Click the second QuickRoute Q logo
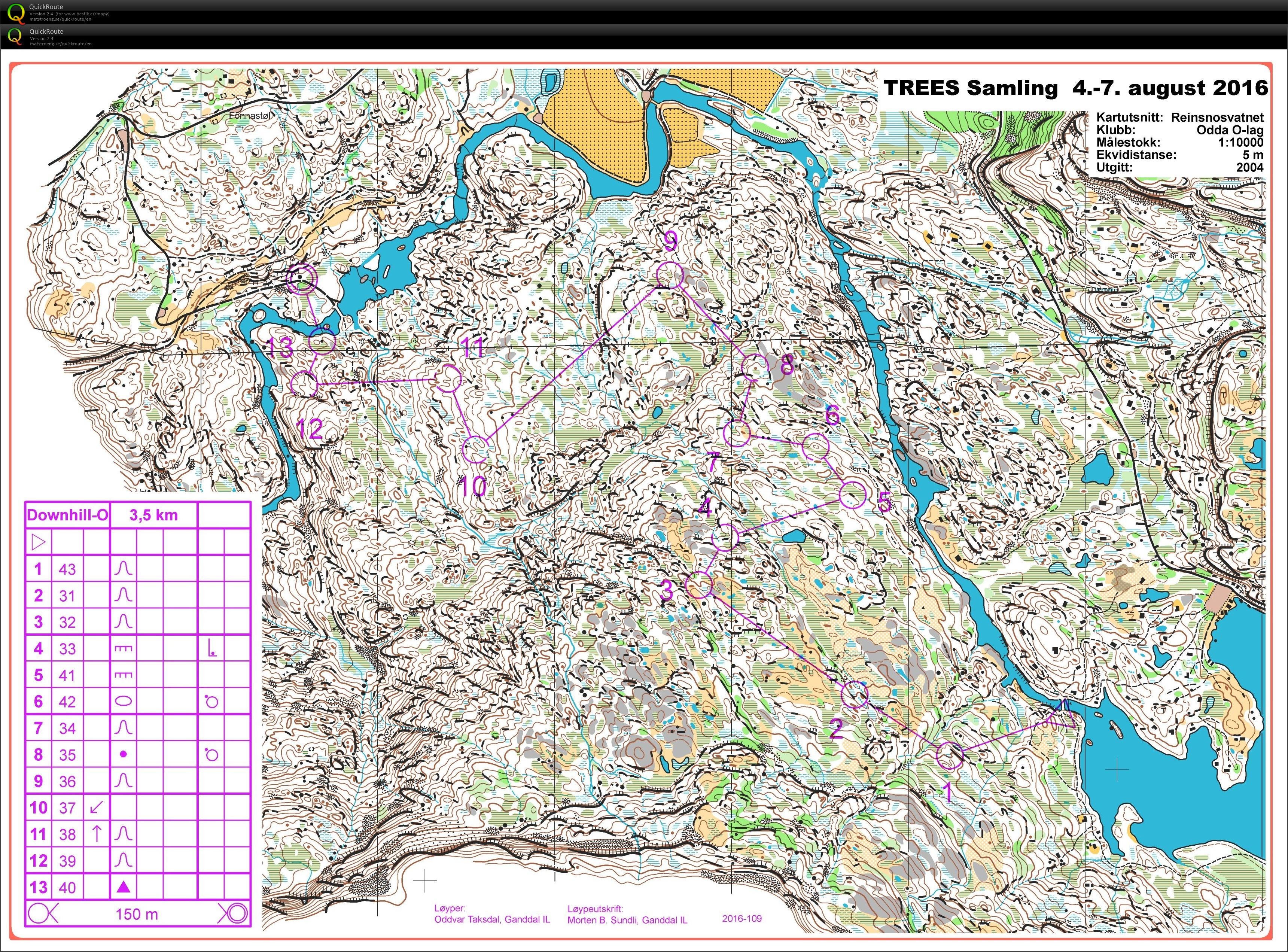This screenshot has width=1288, height=952. [x=14, y=36]
